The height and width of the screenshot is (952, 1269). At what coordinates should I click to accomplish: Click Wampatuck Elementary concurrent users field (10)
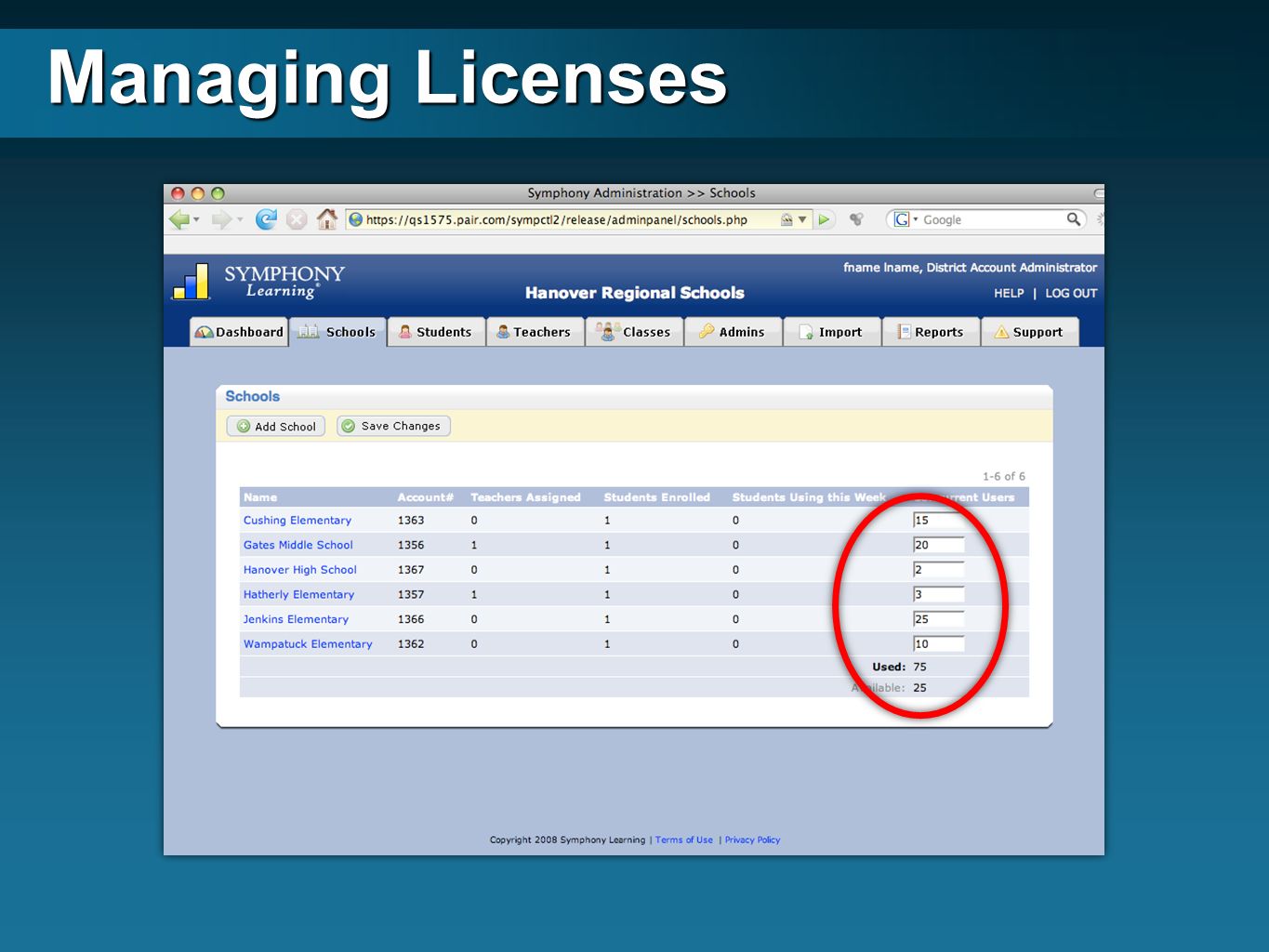click(938, 643)
